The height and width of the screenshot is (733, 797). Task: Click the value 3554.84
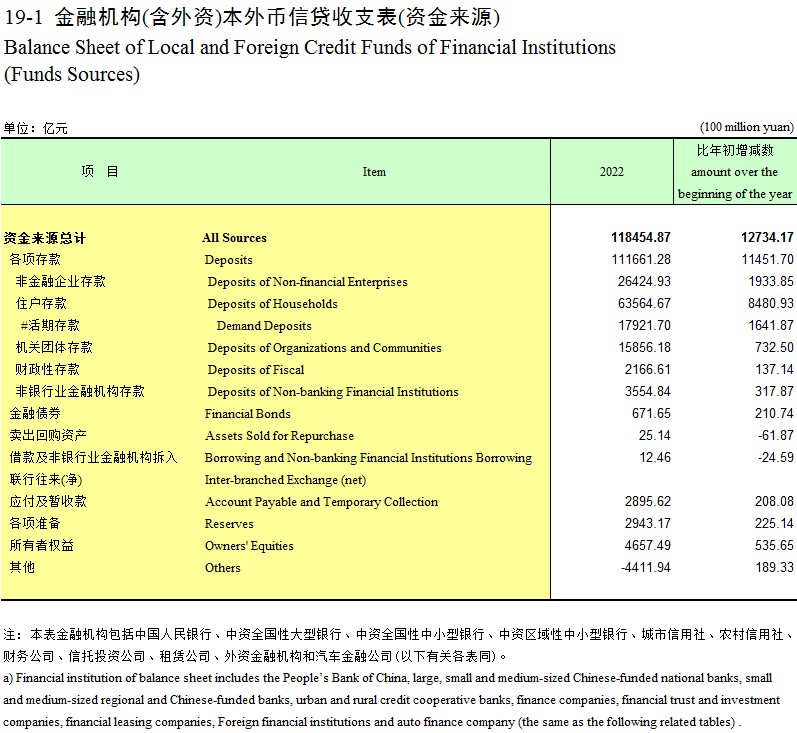click(648, 391)
